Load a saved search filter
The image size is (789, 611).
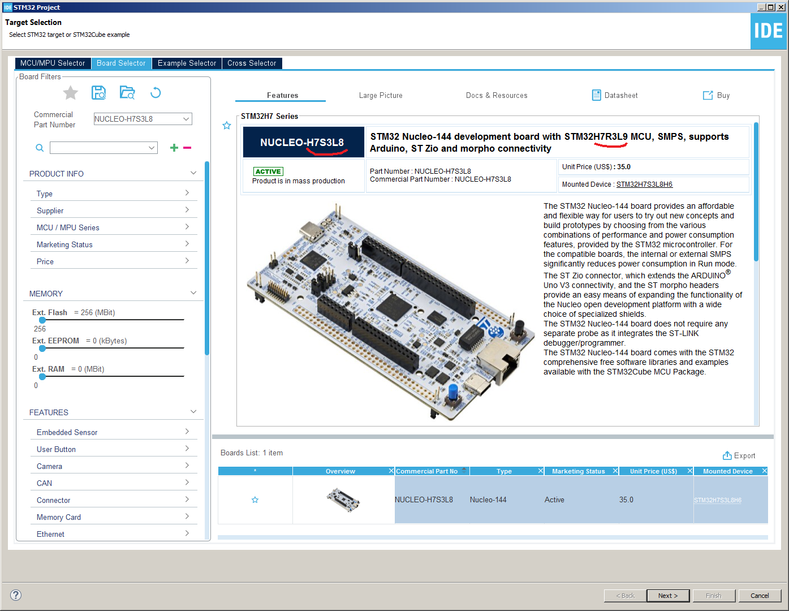127,93
